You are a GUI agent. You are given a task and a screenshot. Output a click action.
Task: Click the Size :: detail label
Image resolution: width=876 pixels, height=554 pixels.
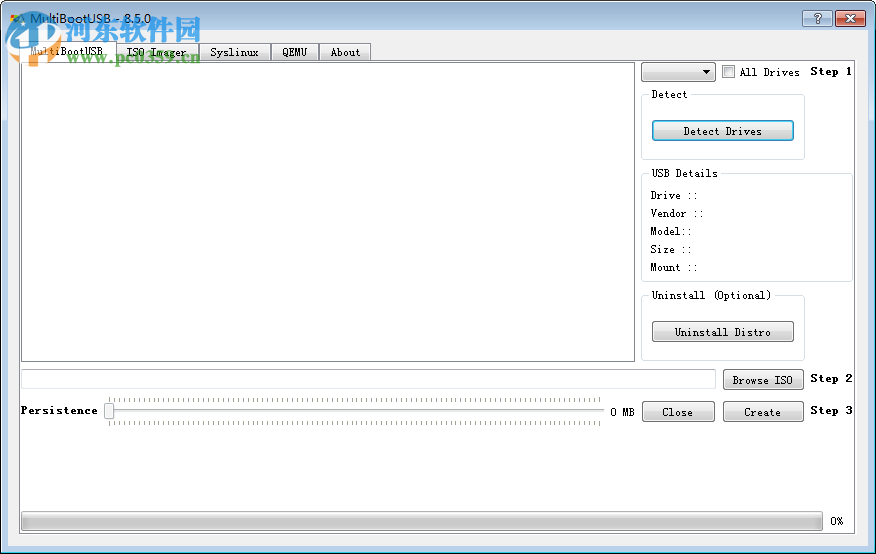[670, 249]
